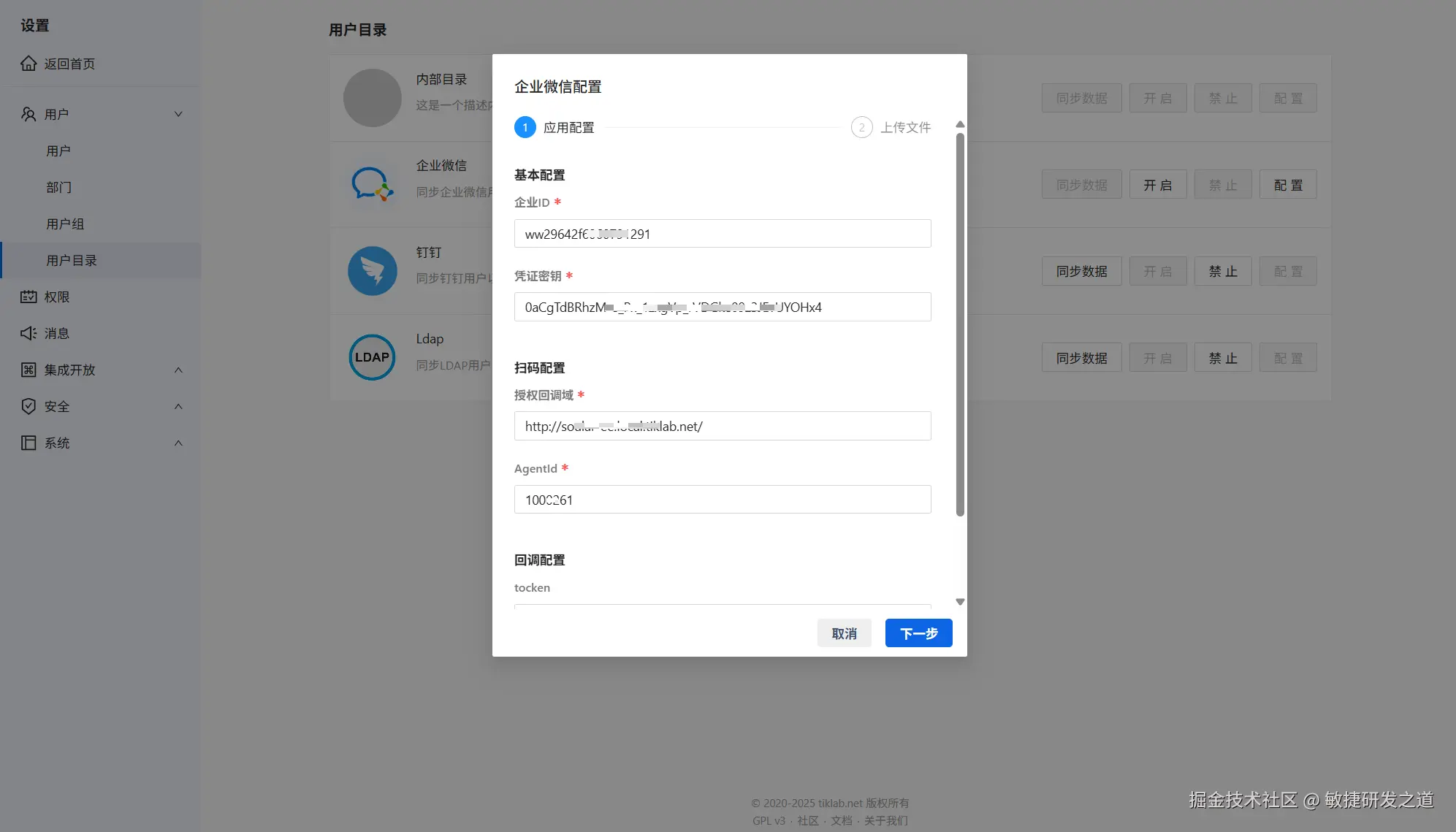Image resolution: width=1456 pixels, height=832 pixels.
Task: Click the dialog scrollbar down arrow
Action: (960, 602)
